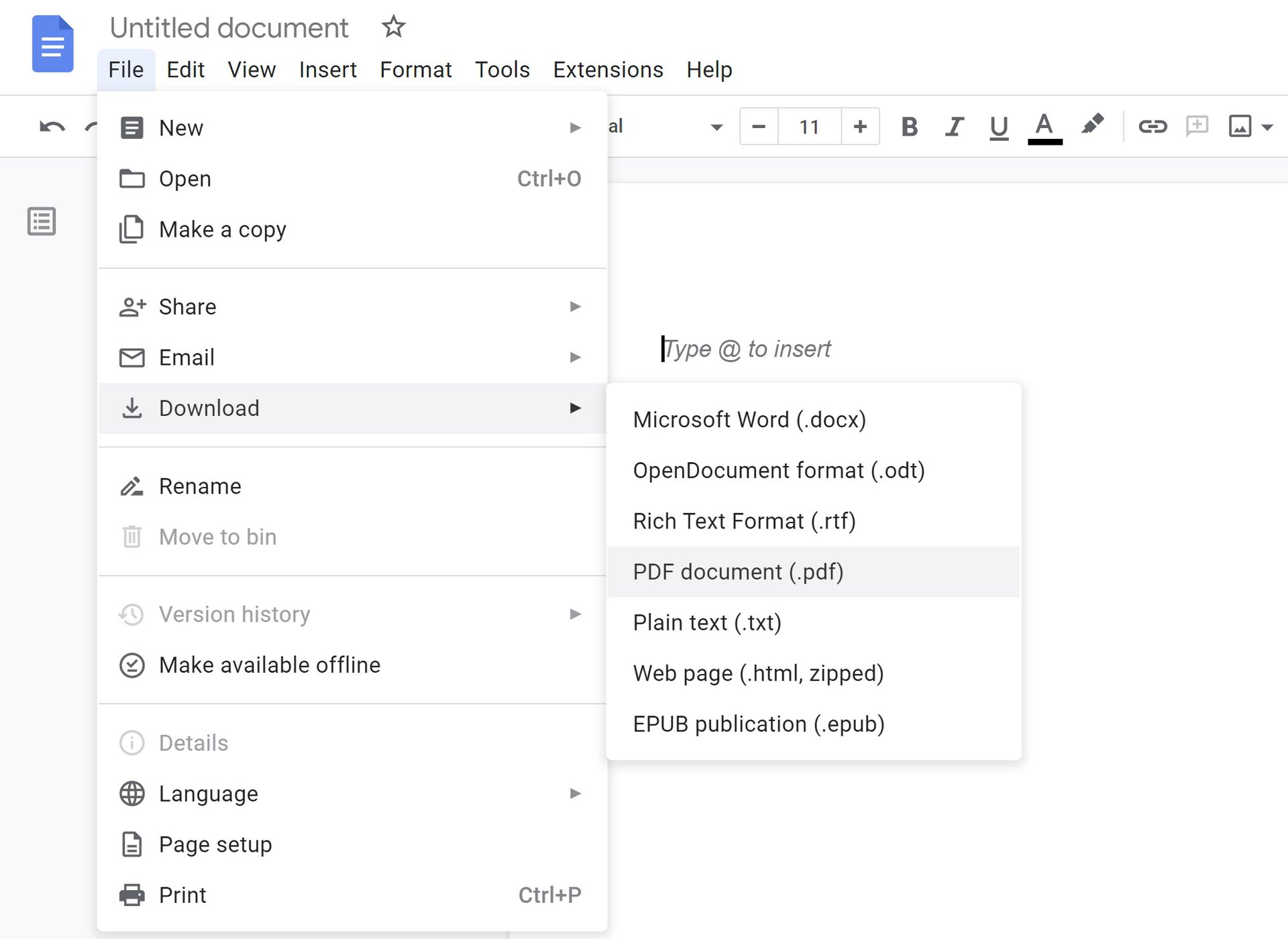The height and width of the screenshot is (939, 1288).
Task: Click the Move to bin trash icon
Action: click(131, 537)
